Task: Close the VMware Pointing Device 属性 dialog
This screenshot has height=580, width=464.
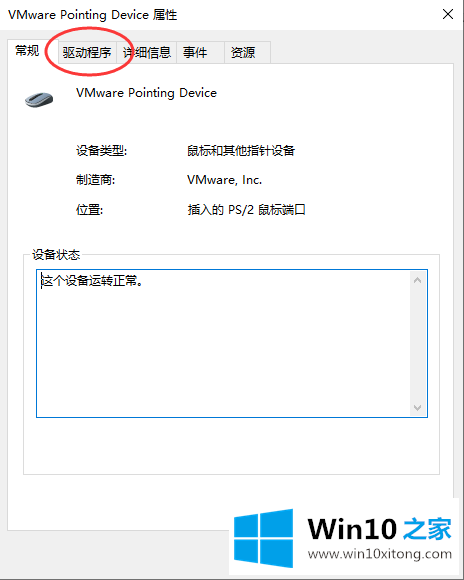Action: (448, 14)
